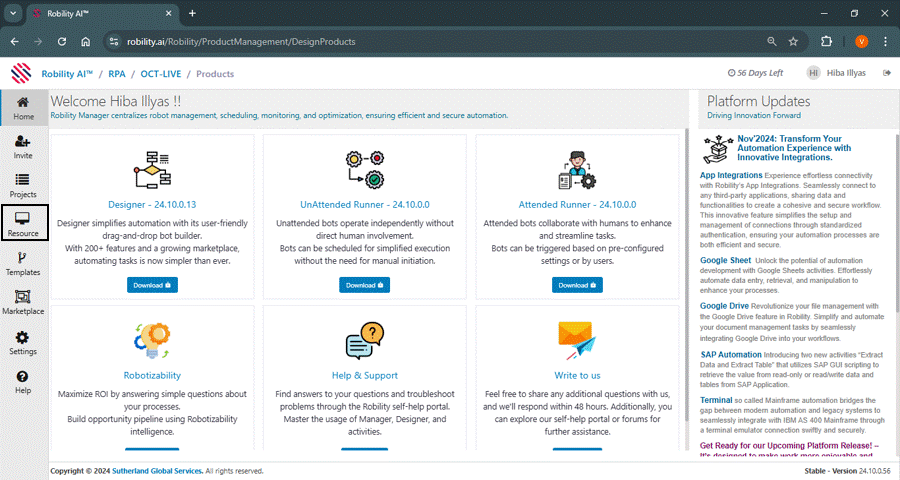Screen dimensions: 900x480
Task: Click the browser address bar URL
Action: pos(241,41)
